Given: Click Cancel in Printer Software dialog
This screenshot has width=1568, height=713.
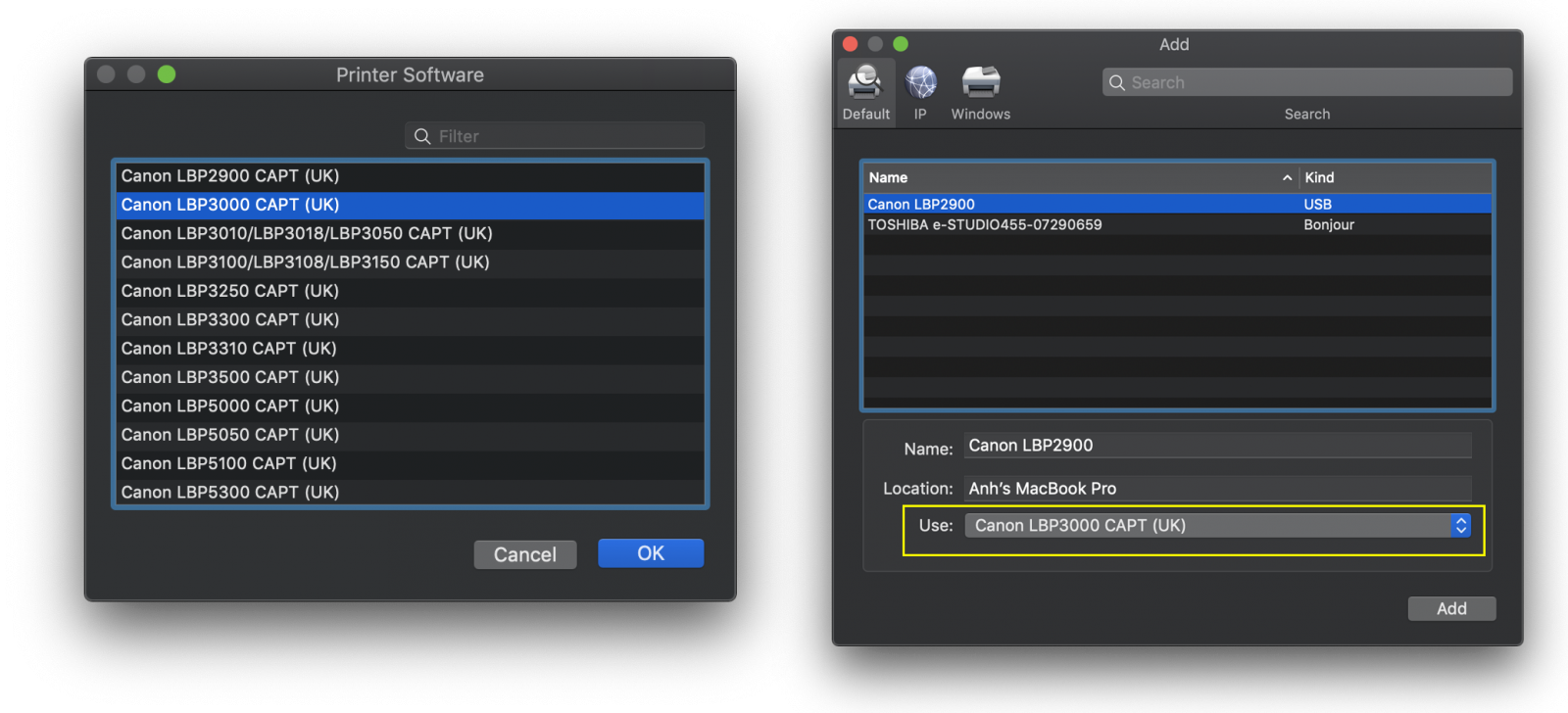Looking at the screenshot, I should pos(525,554).
